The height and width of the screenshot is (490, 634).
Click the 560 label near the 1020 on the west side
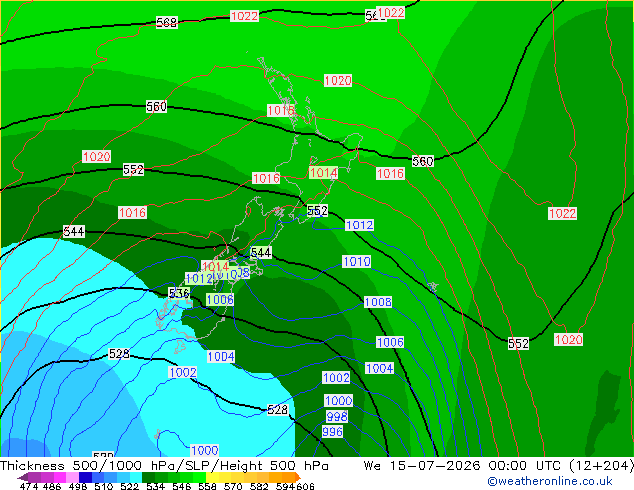[x=156, y=106]
